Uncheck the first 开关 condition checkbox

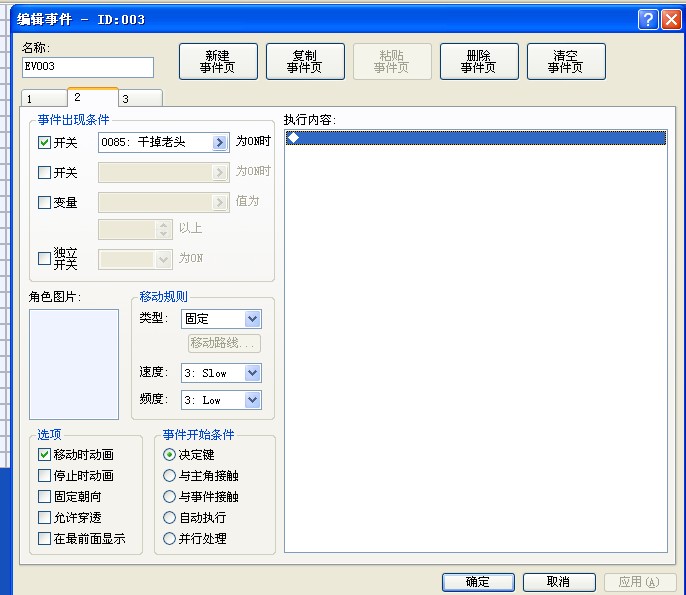tap(44, 143)
